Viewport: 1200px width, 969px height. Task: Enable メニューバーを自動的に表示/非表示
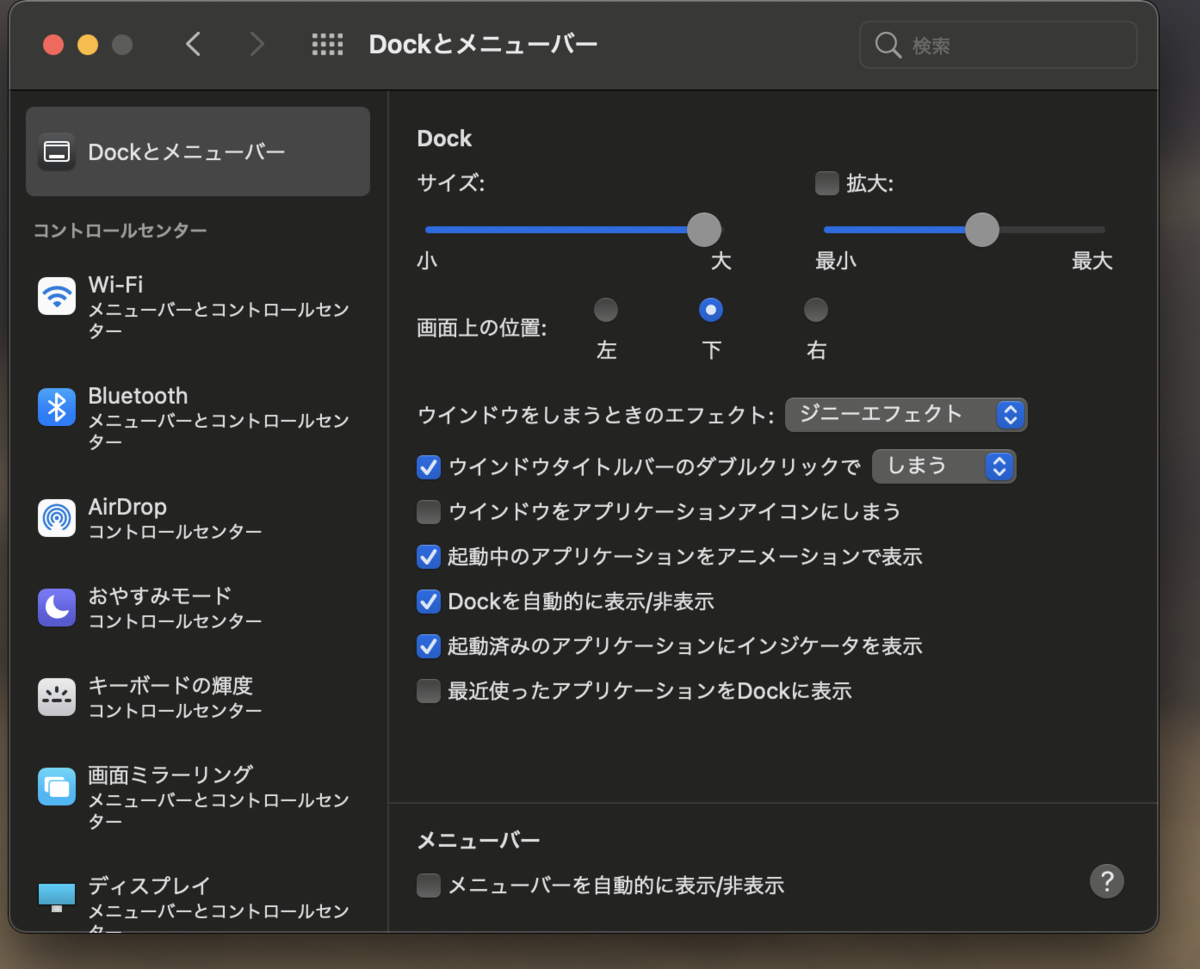pyautogui.click(x=428, y=885)
